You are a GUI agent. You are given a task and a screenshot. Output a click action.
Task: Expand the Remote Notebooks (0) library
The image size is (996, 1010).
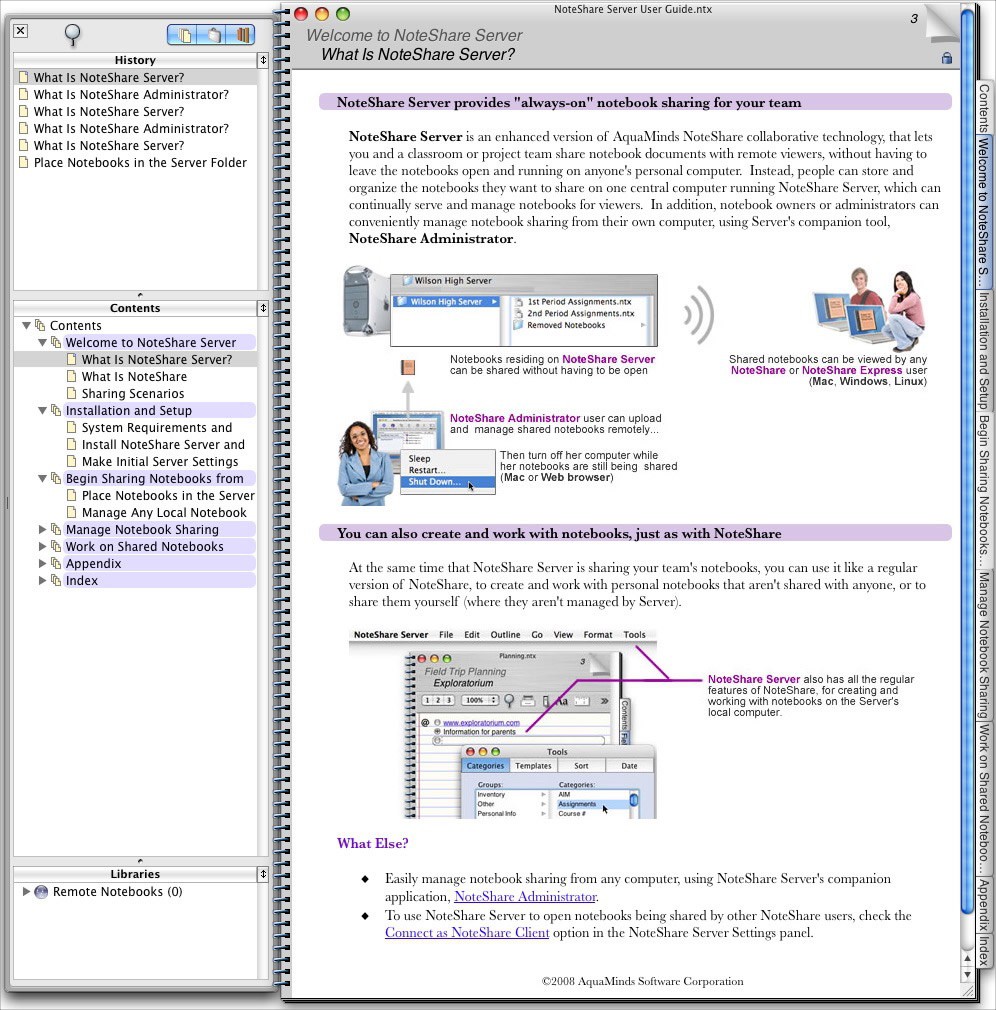(26, 891)
